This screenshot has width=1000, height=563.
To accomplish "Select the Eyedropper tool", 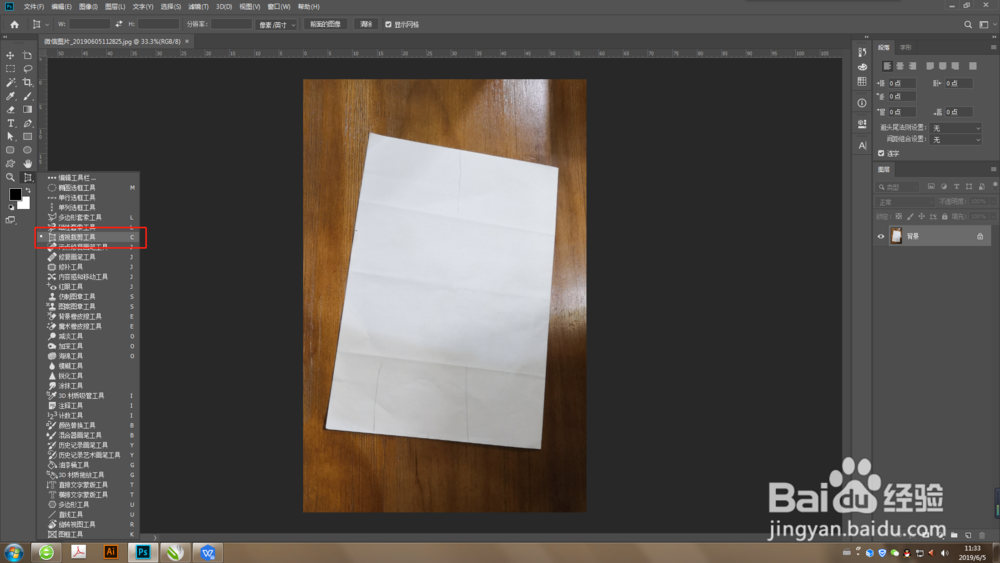I will (x=10, y=96).
